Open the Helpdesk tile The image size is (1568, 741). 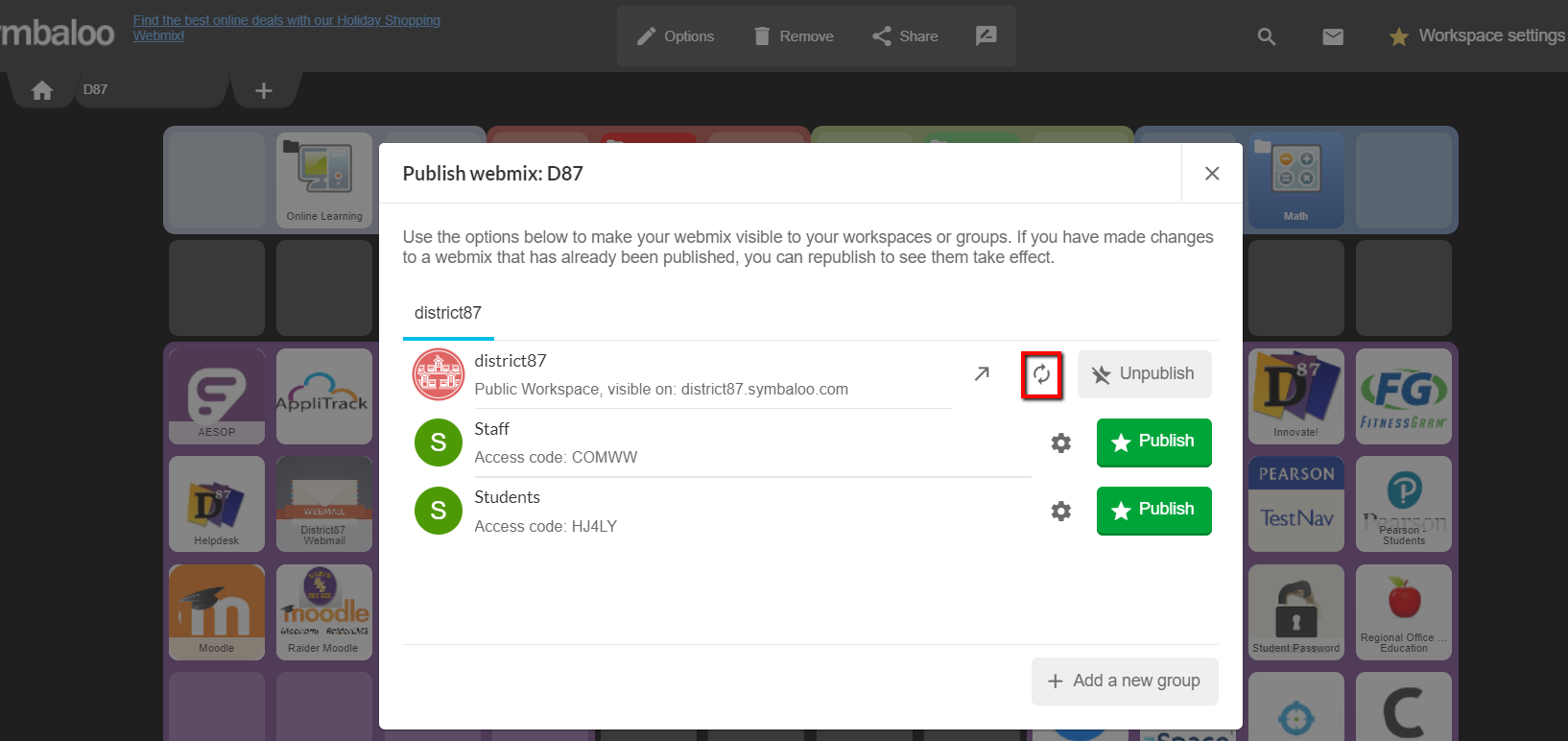[x=217, y=504]
